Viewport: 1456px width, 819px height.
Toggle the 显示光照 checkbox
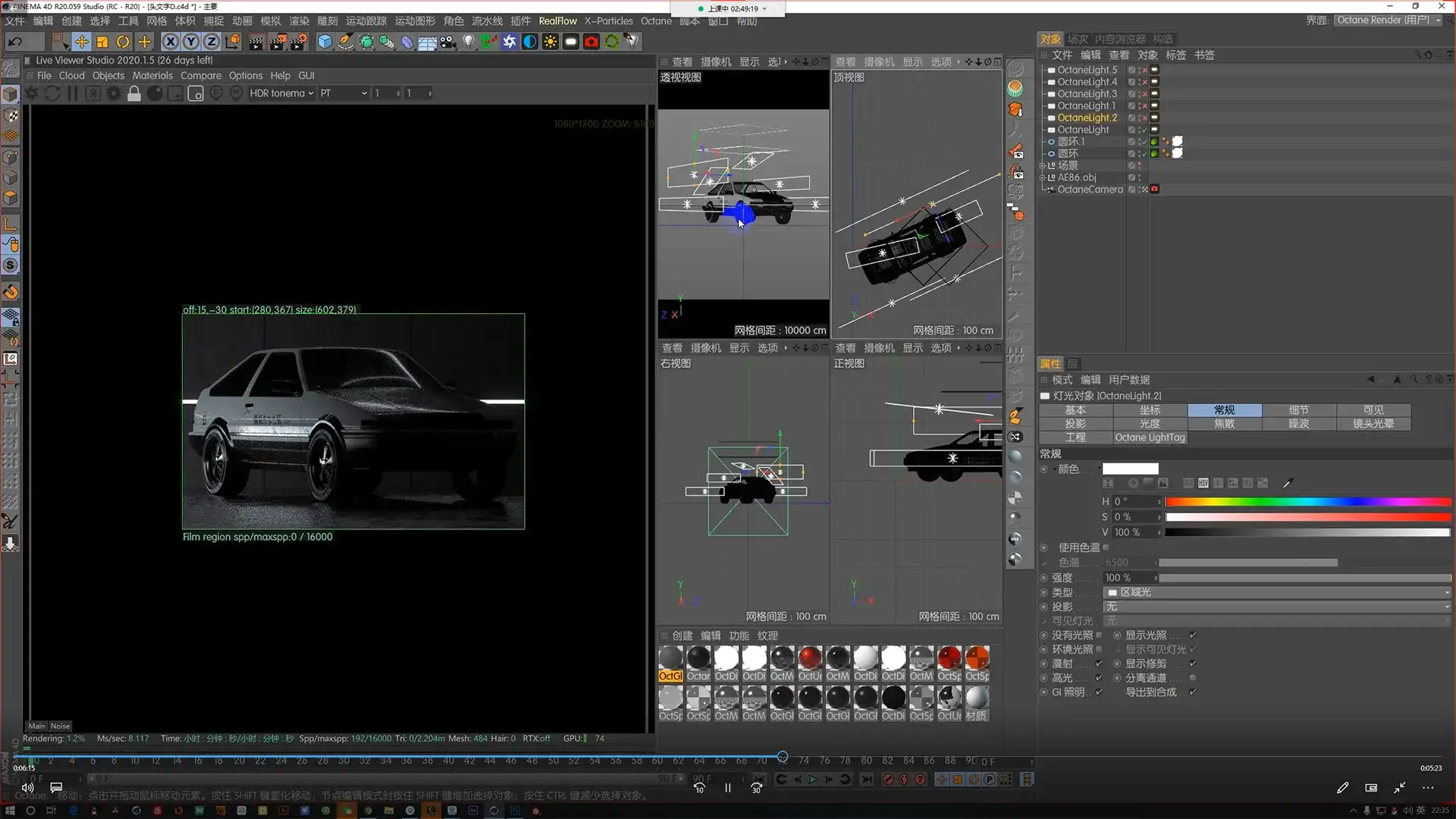pyautogui.click(x=1193, y=635)
